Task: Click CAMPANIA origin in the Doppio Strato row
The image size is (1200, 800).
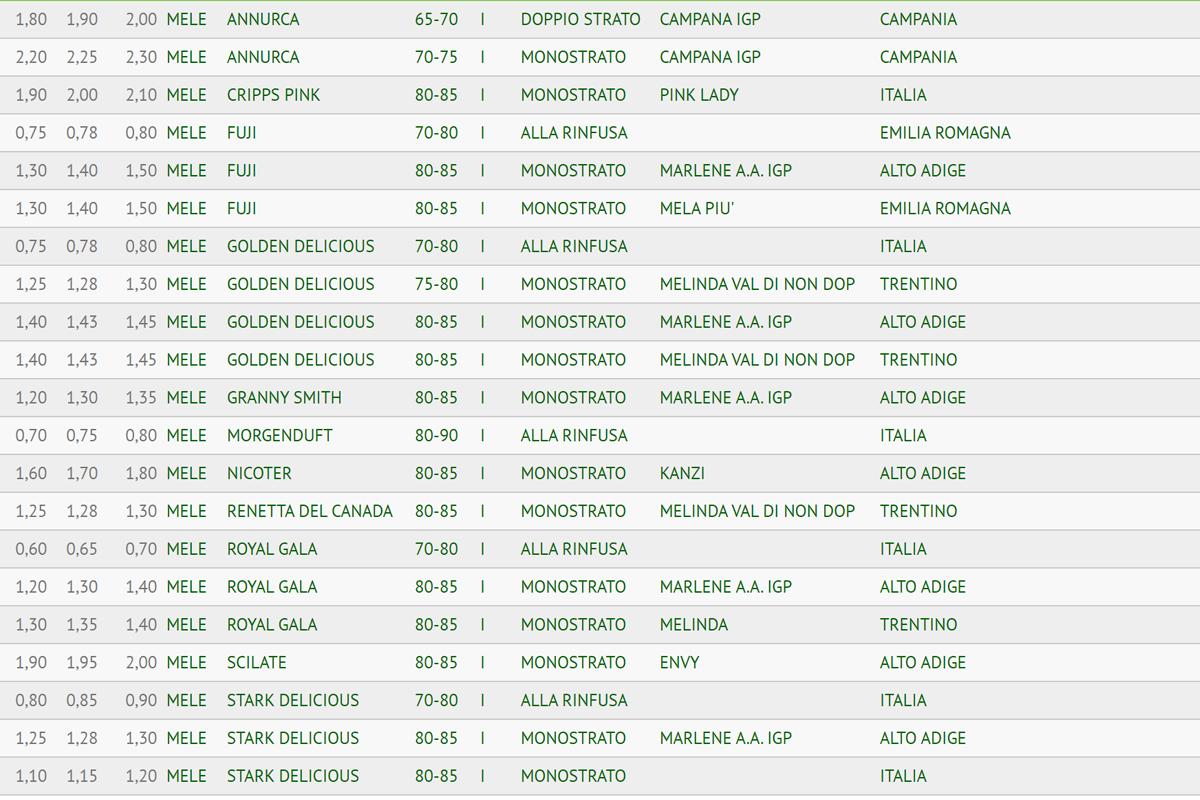Action: [918, 19]
